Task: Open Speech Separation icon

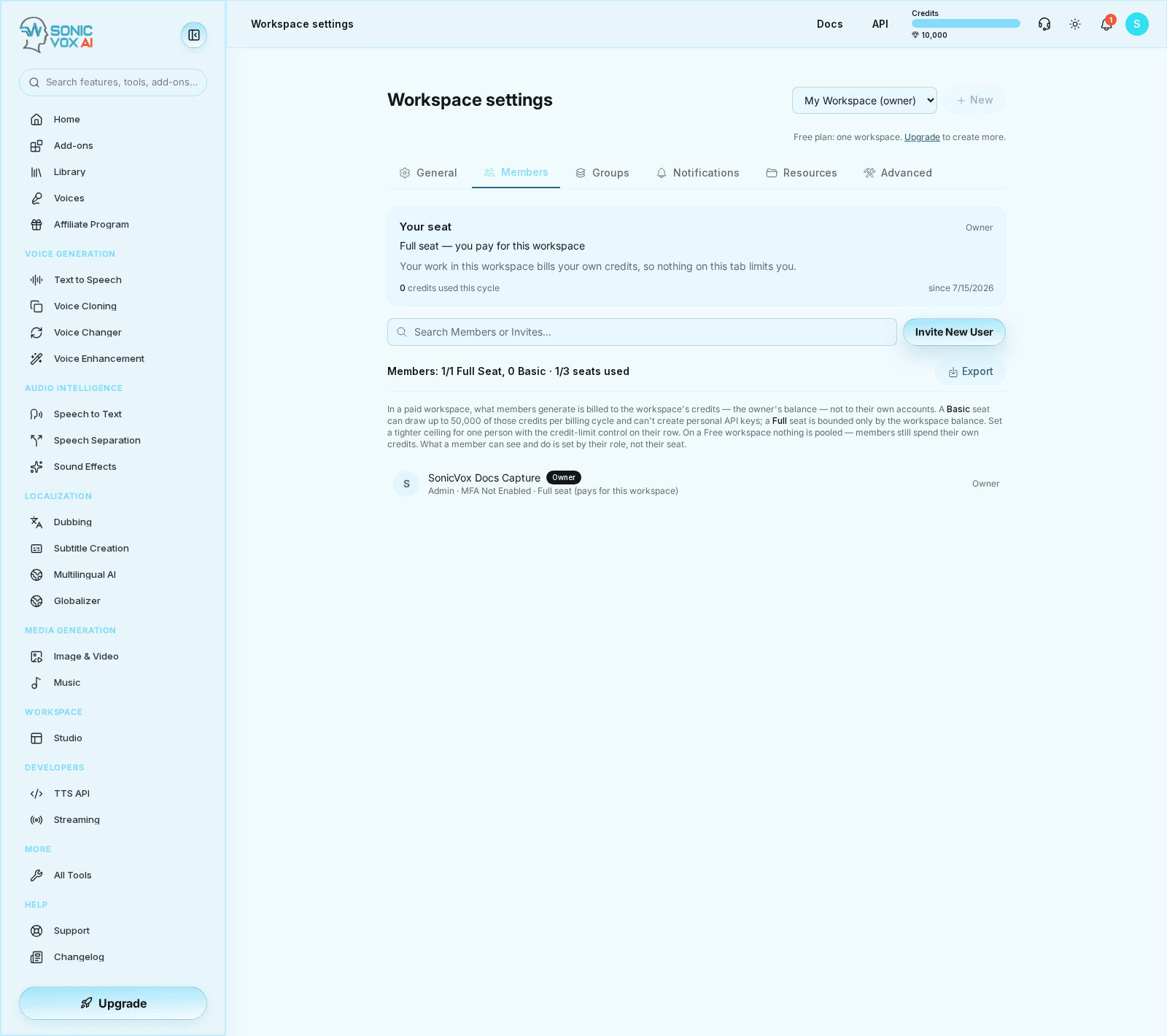Action: point(36,441)
